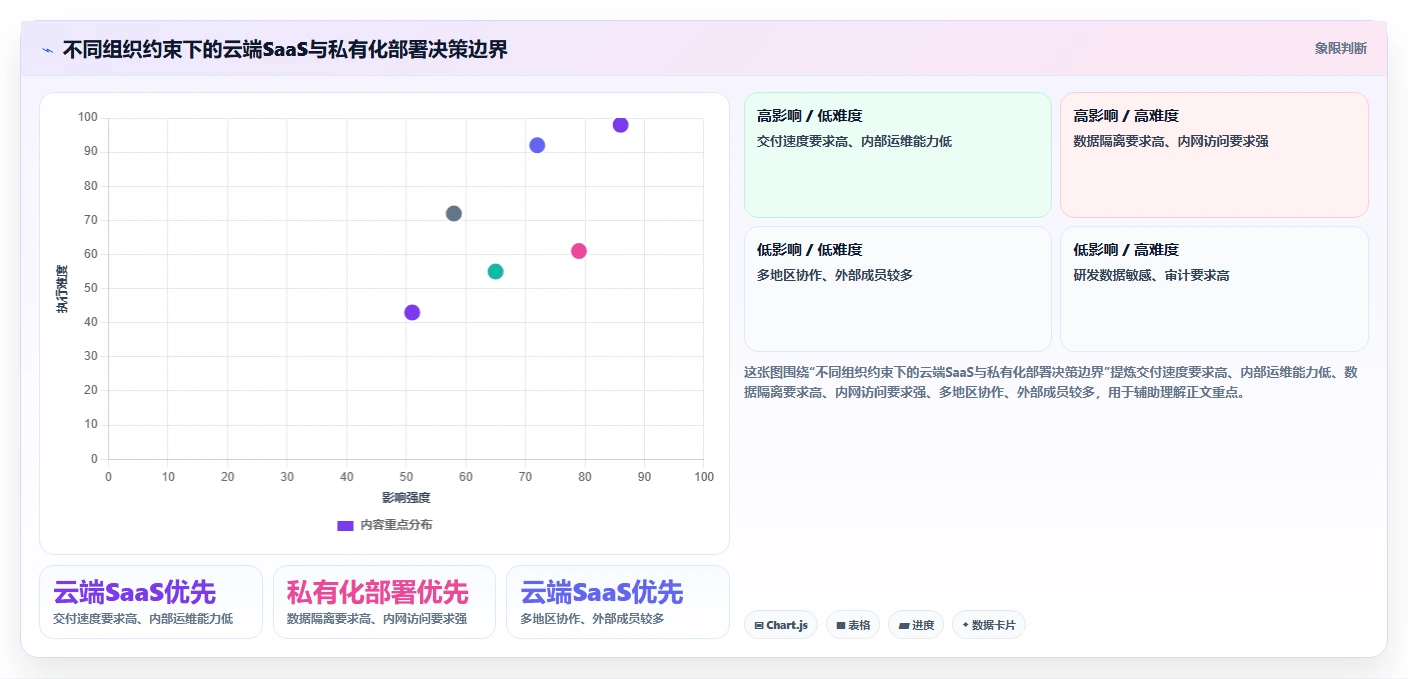
Task: Click the lightning bolt icon beside the title
Action: 48,50
